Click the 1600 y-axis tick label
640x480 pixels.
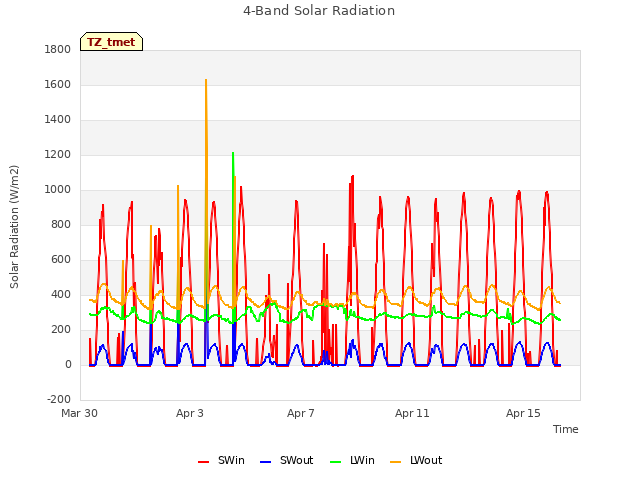[58, 84]
